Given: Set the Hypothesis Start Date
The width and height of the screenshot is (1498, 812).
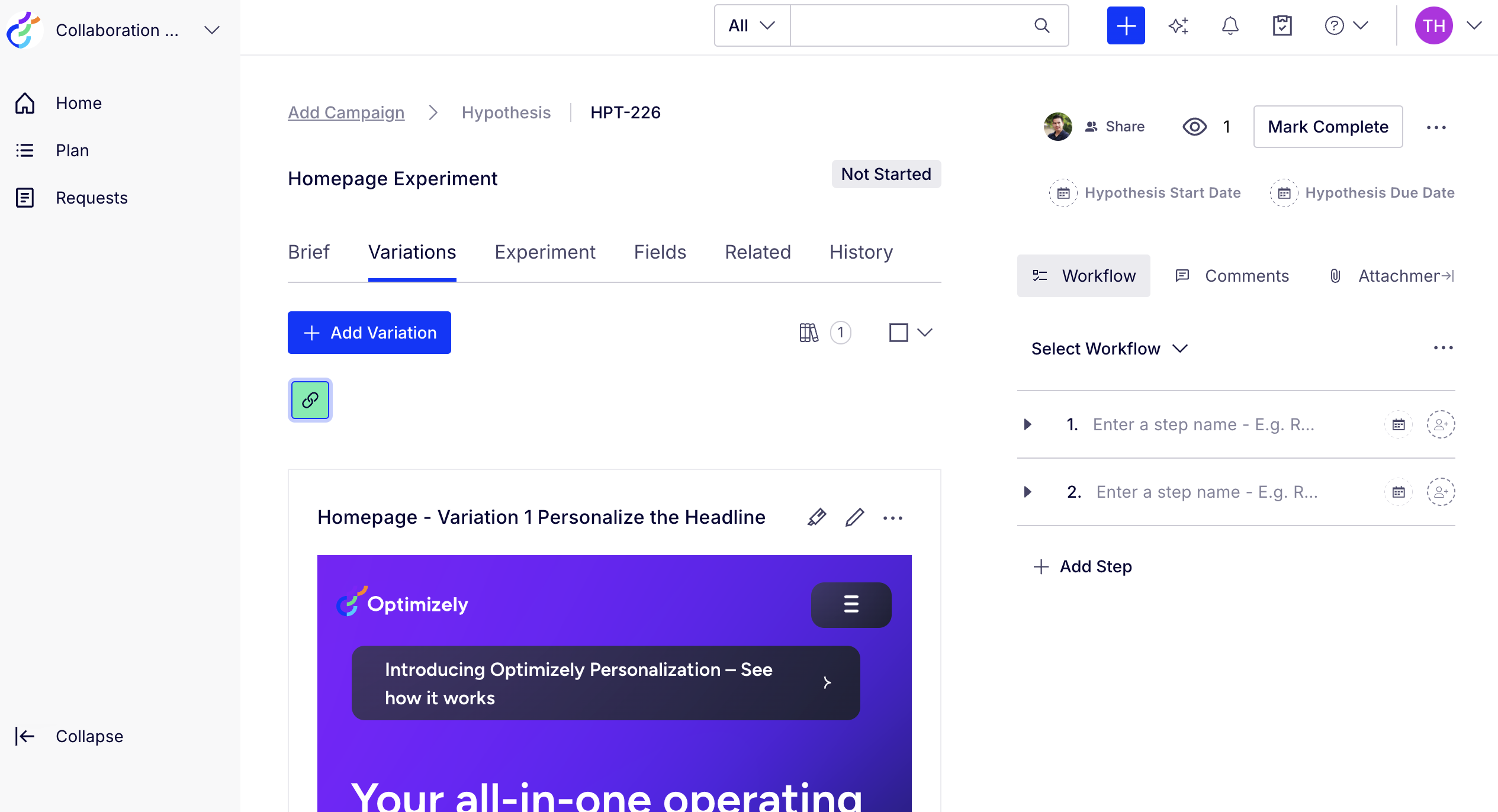Looking at the screenshot, I should (x=1145, y=193).
